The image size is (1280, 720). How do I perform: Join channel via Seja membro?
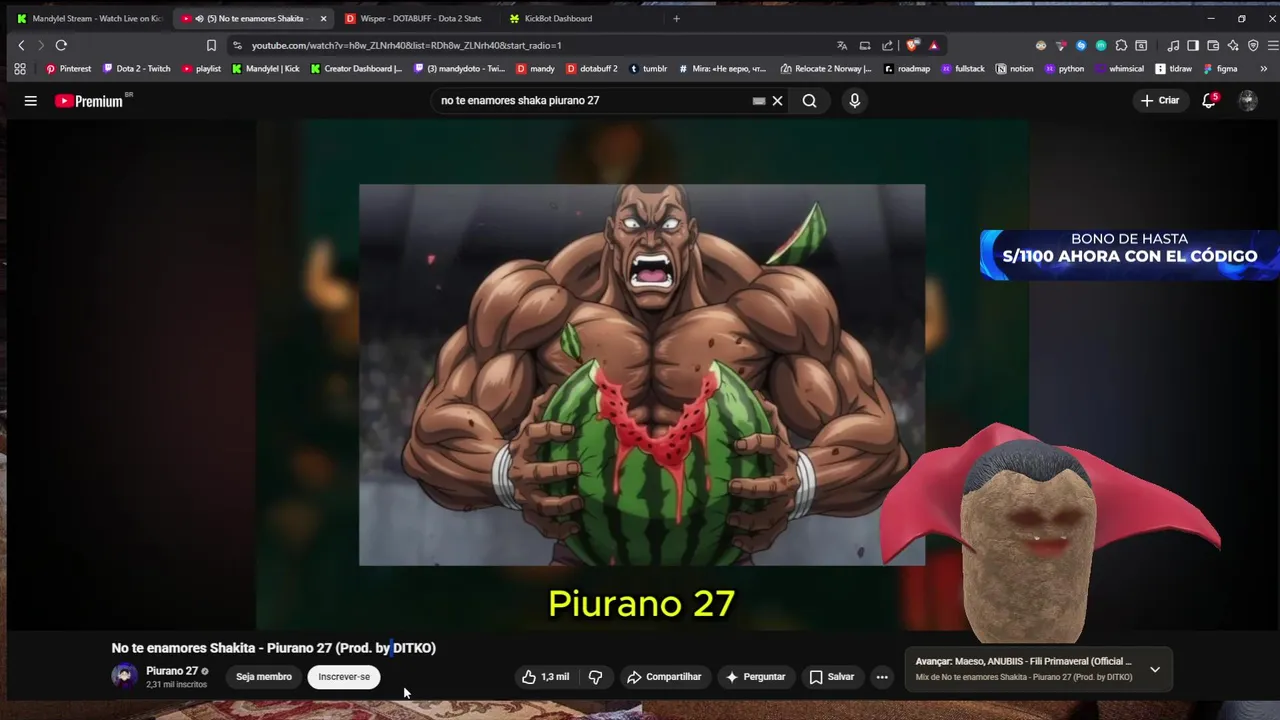pyautogui.click(x=264, y=677)
